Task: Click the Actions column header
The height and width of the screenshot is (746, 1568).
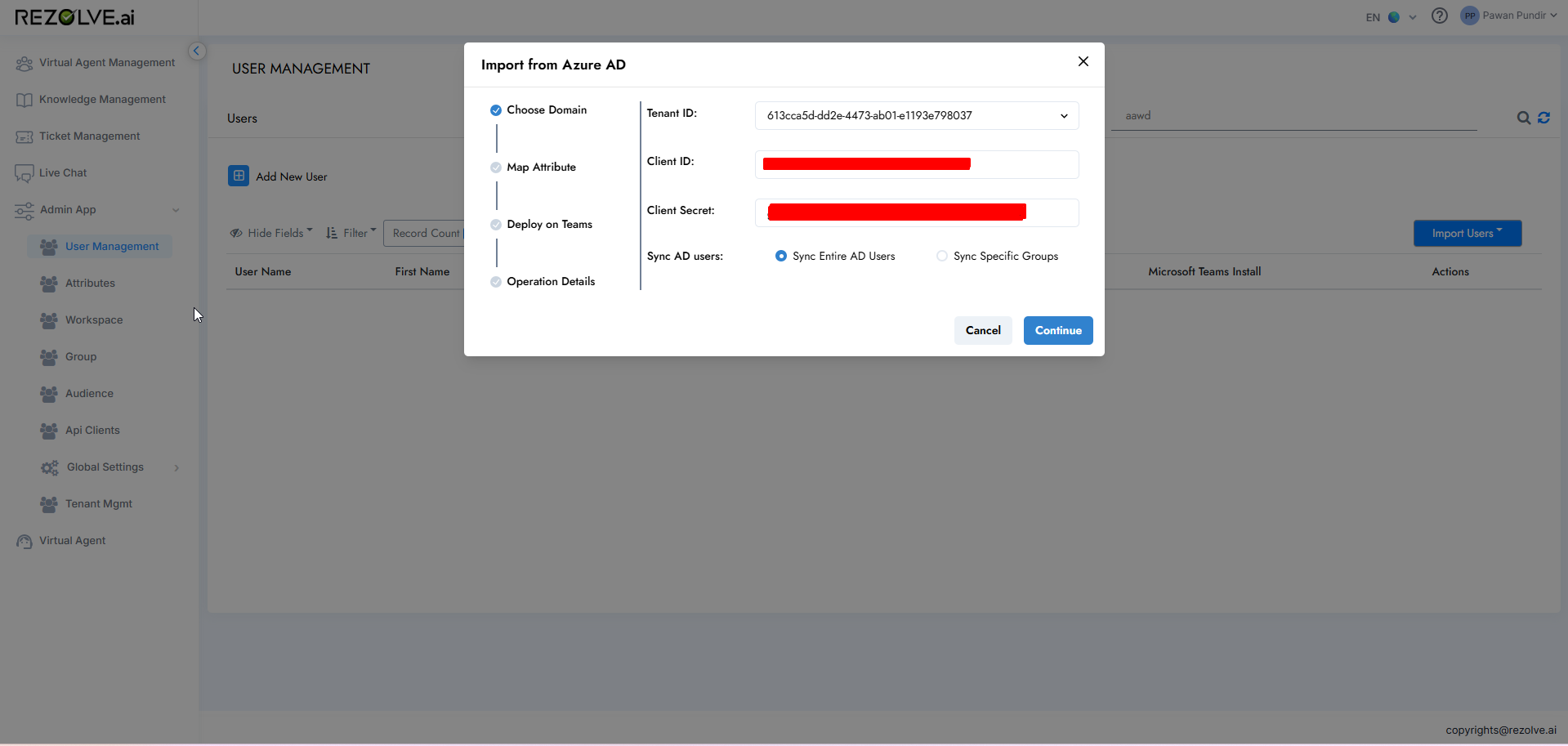Action: (x=1450, y=271)
